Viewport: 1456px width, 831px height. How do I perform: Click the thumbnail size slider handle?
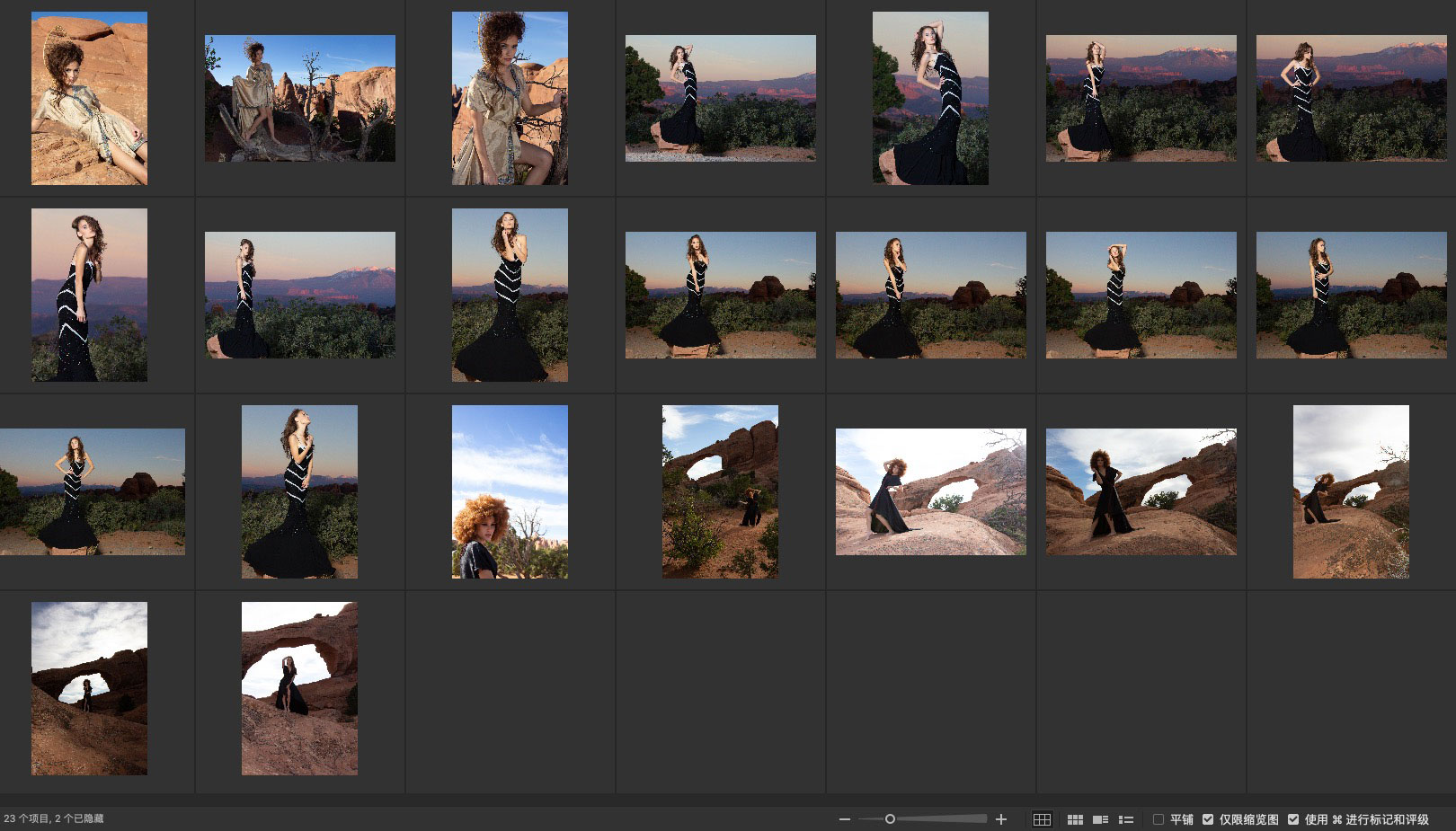point(890,819)
